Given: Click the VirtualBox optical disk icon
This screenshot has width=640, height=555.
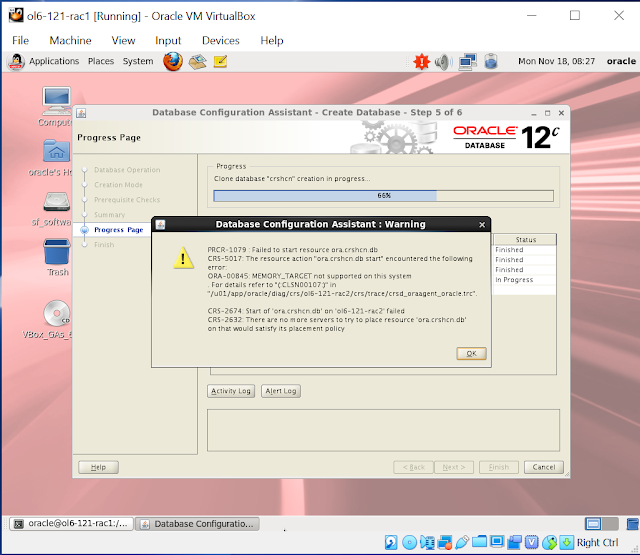Looking at the screenshot, I should 409,542.
